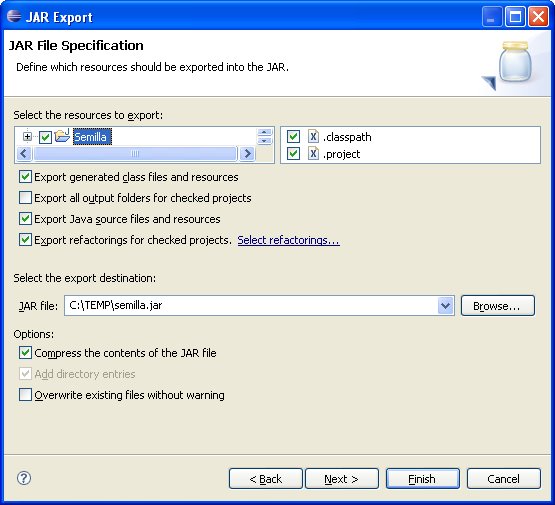Click the Back button

(x=265, y=479)
